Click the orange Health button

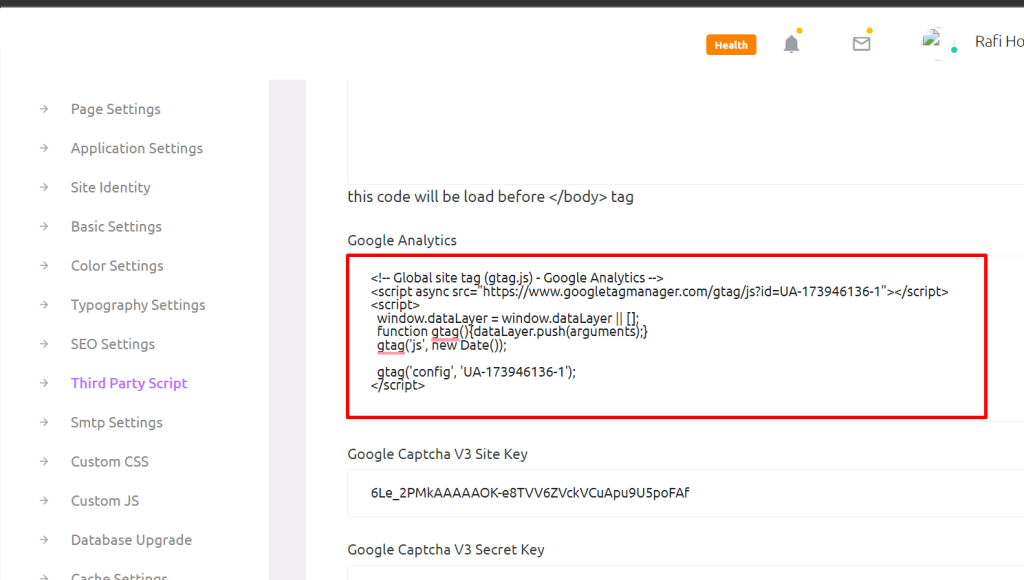731,45
